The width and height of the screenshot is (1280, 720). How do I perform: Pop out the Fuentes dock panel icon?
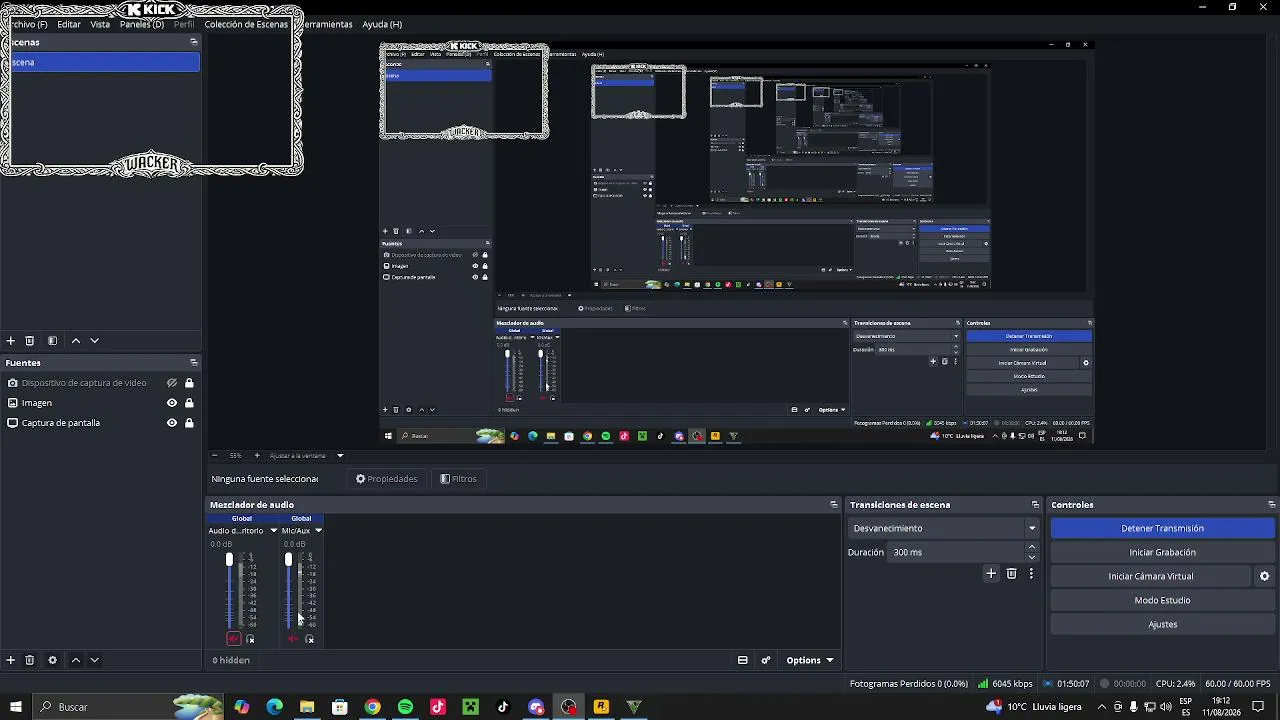194,363
